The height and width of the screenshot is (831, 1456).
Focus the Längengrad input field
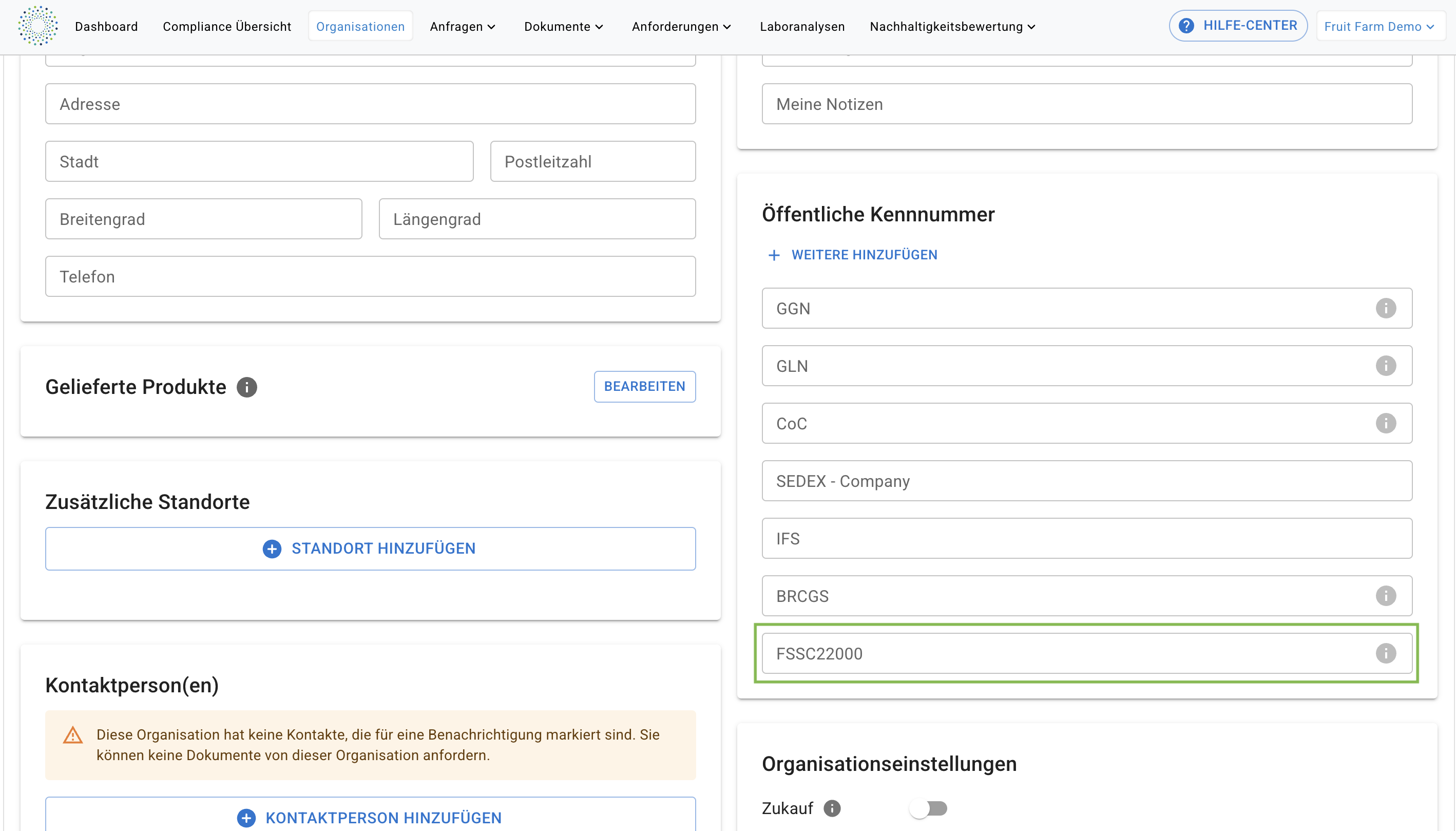point(537,219)
